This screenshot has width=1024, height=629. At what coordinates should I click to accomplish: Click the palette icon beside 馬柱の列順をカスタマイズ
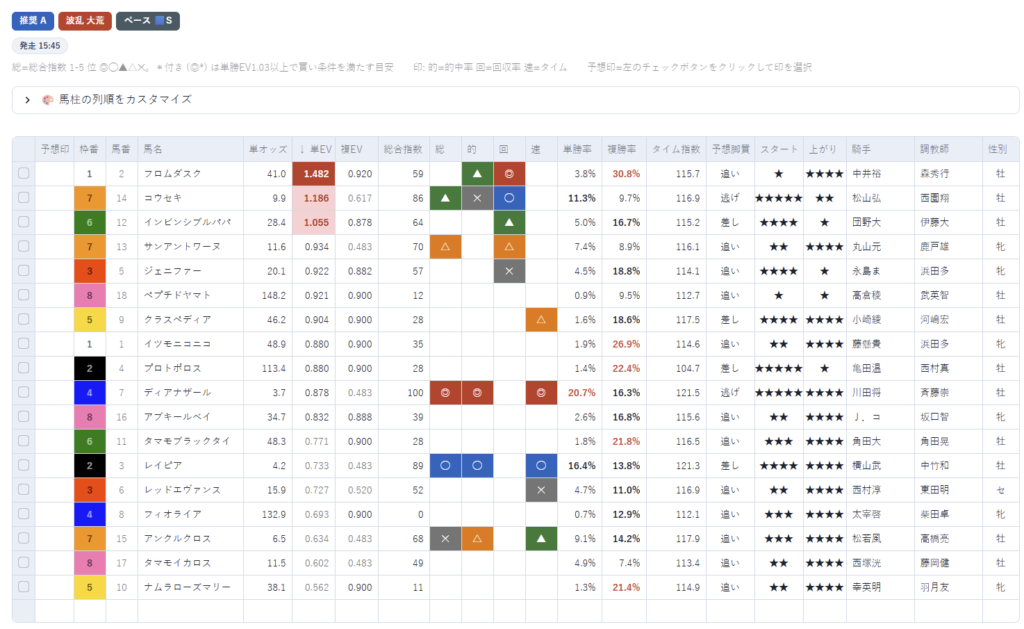[47, 100]
